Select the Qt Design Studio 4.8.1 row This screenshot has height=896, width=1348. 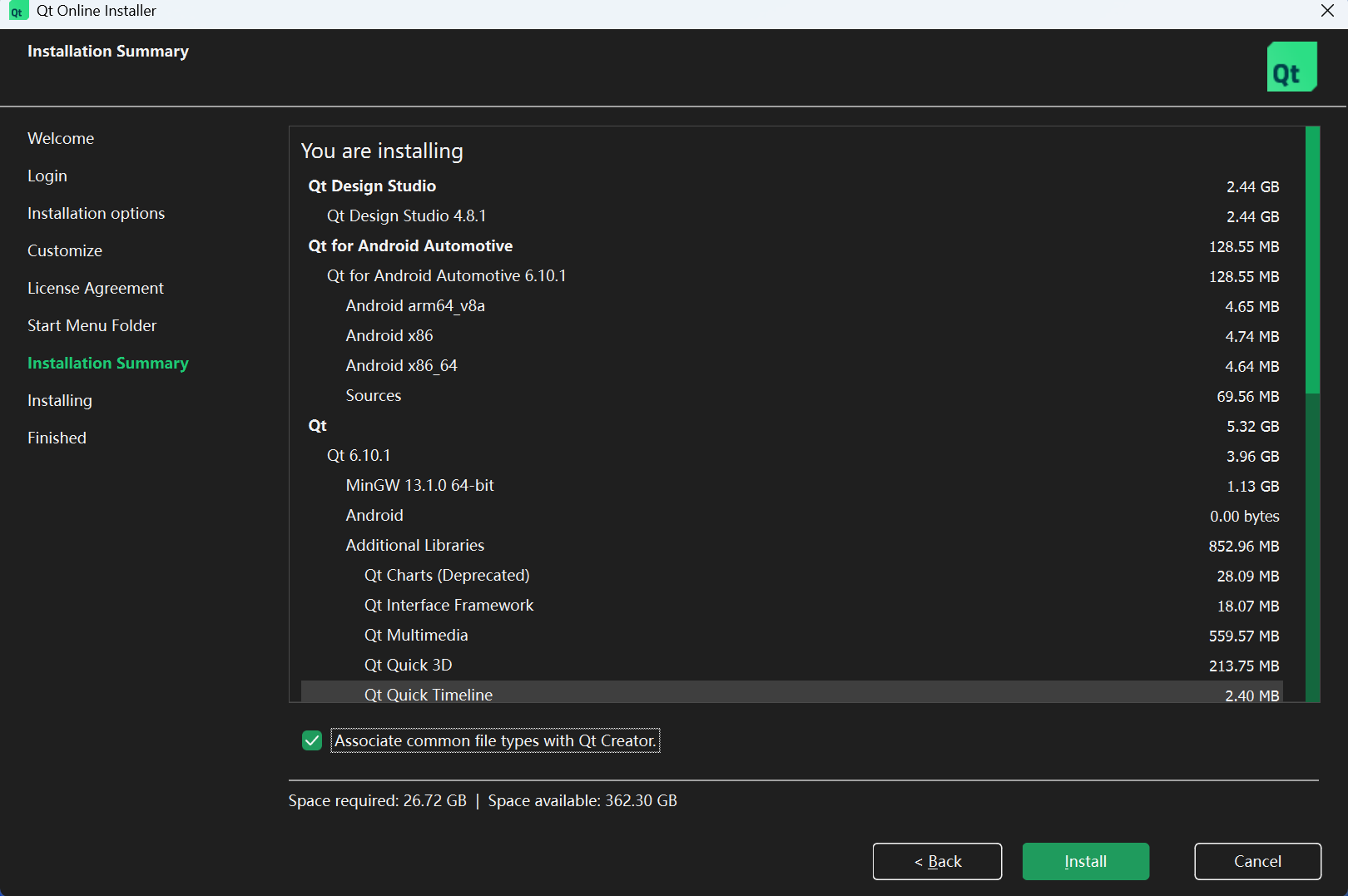pos(792,216)
